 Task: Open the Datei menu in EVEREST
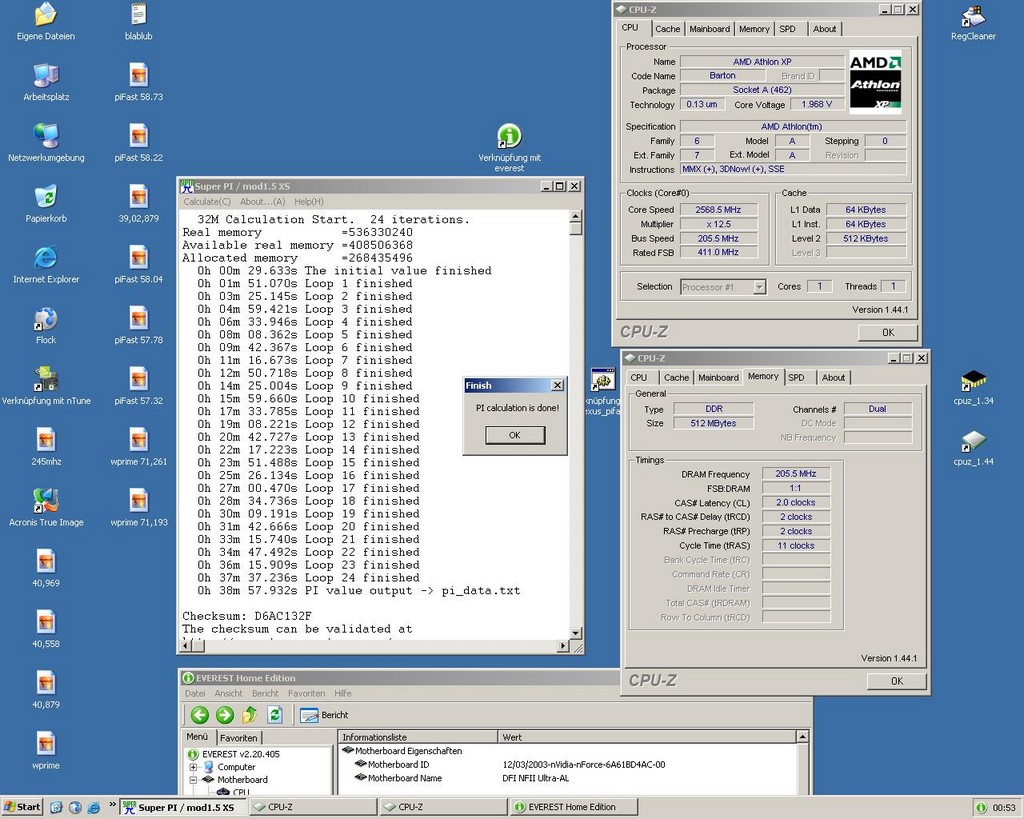tap(195, 694)
